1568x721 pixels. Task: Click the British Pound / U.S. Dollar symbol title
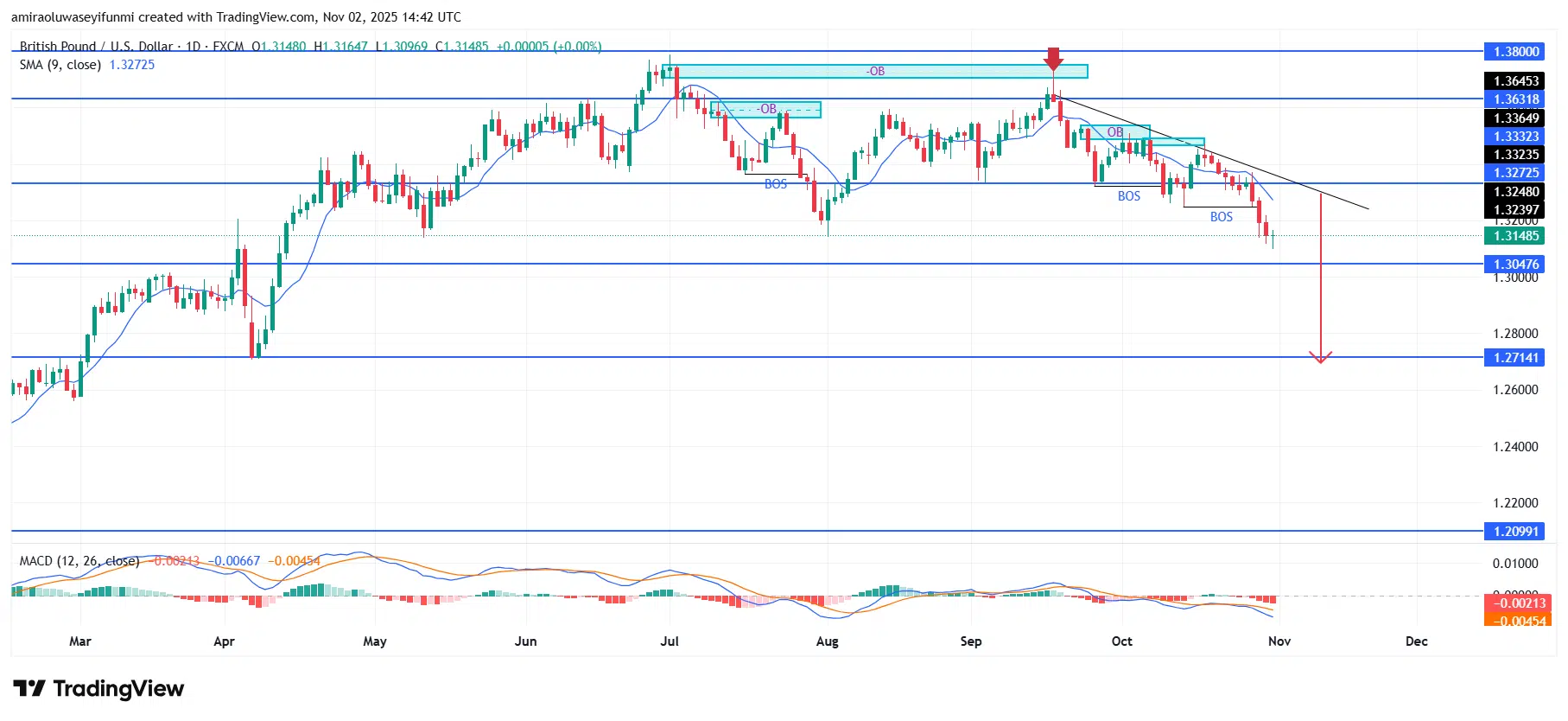click(97, 47)
